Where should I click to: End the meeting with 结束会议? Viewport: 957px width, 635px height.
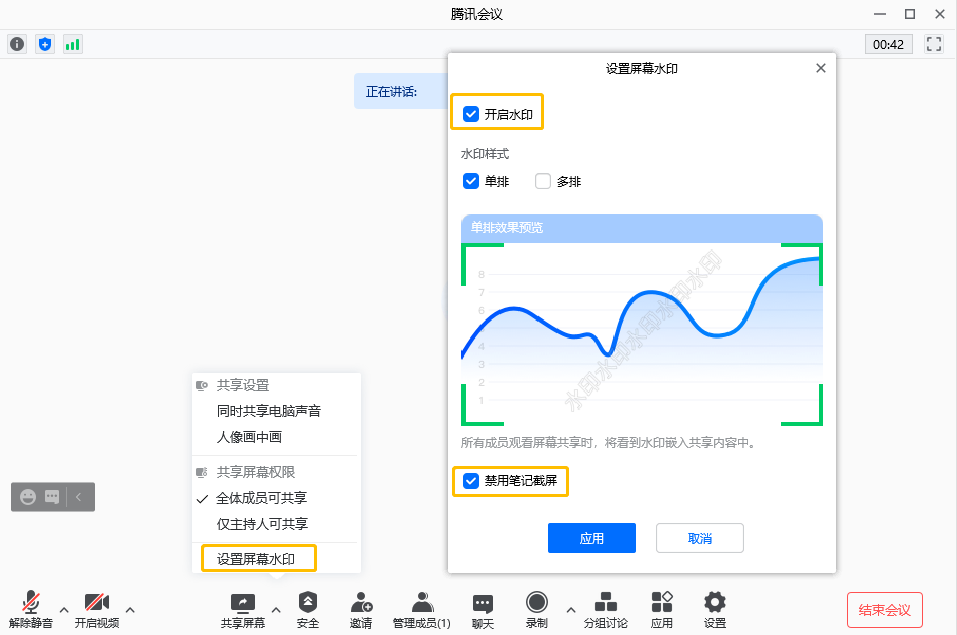point(884,608)
